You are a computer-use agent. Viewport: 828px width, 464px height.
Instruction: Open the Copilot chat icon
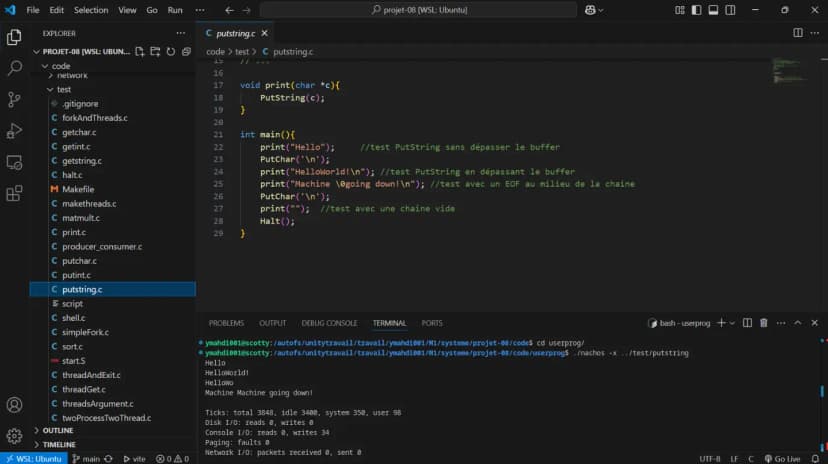point(590,10)
